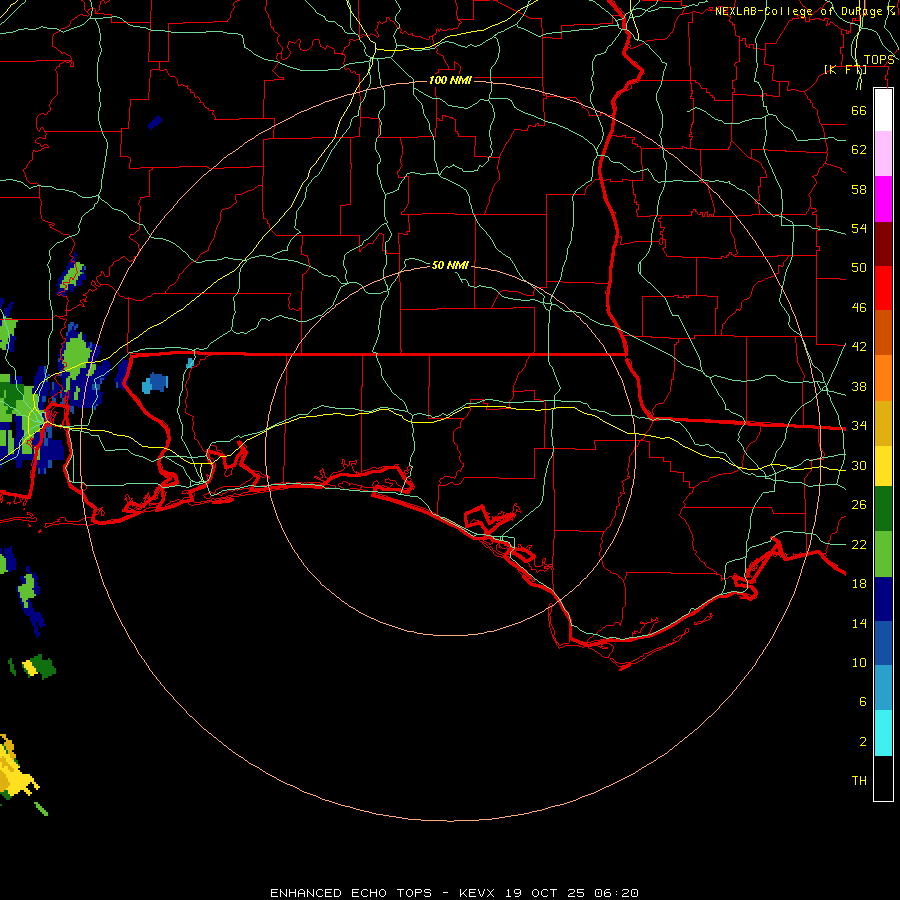Image resolution: width=900 pixels, height=900 pixels.
Task: Click the 'TH' threshold legend label
Action: 859,781
